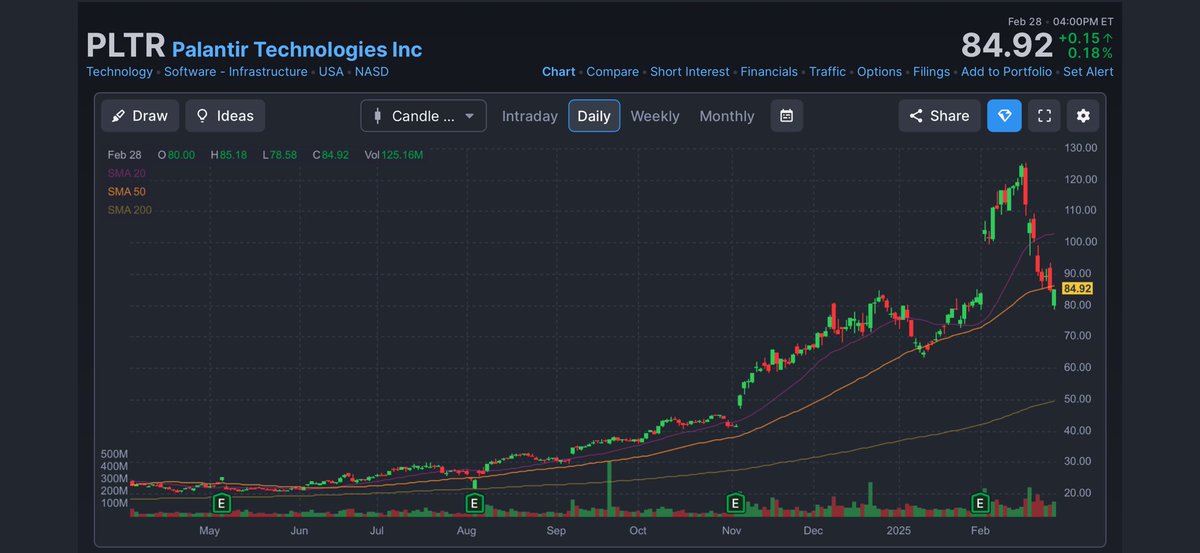
Task: Open the Ideas panel
Action: (226, 116)
